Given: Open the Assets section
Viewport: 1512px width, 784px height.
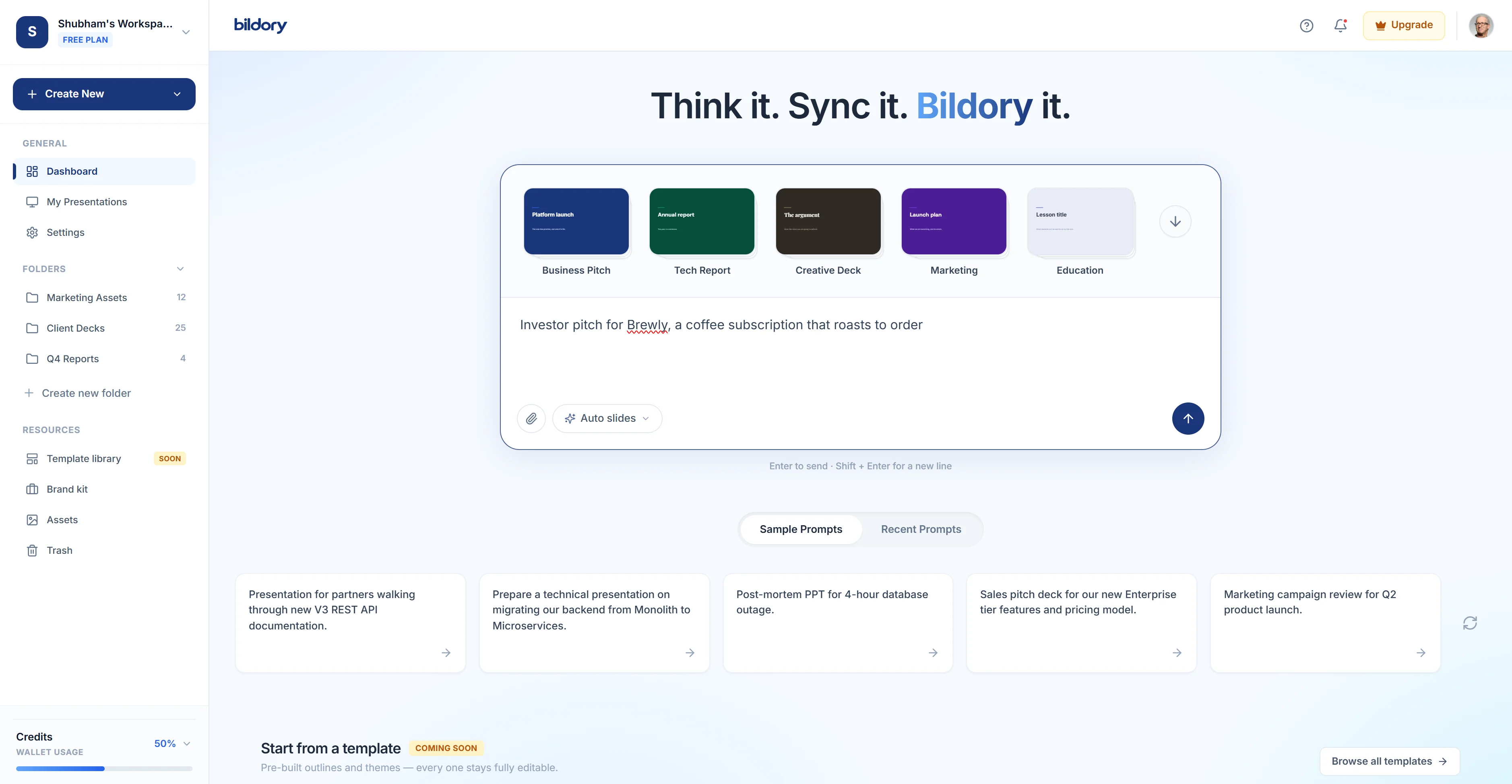Looking at the screenshot, I should pos(104,520).
